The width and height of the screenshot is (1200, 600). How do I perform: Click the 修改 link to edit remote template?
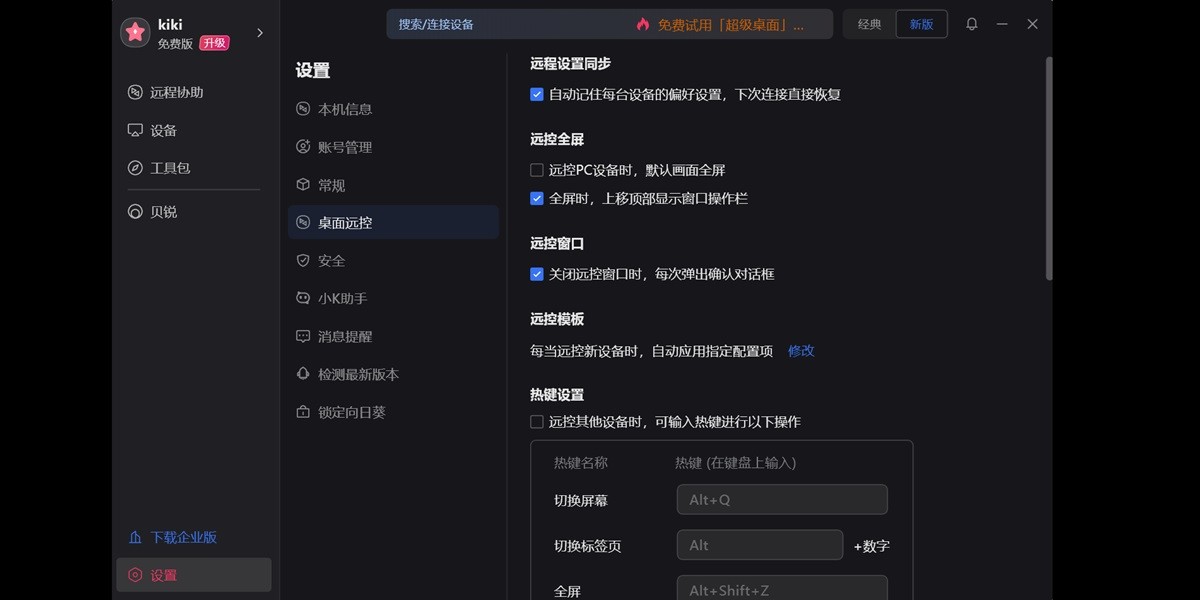[x=801, y=351]
